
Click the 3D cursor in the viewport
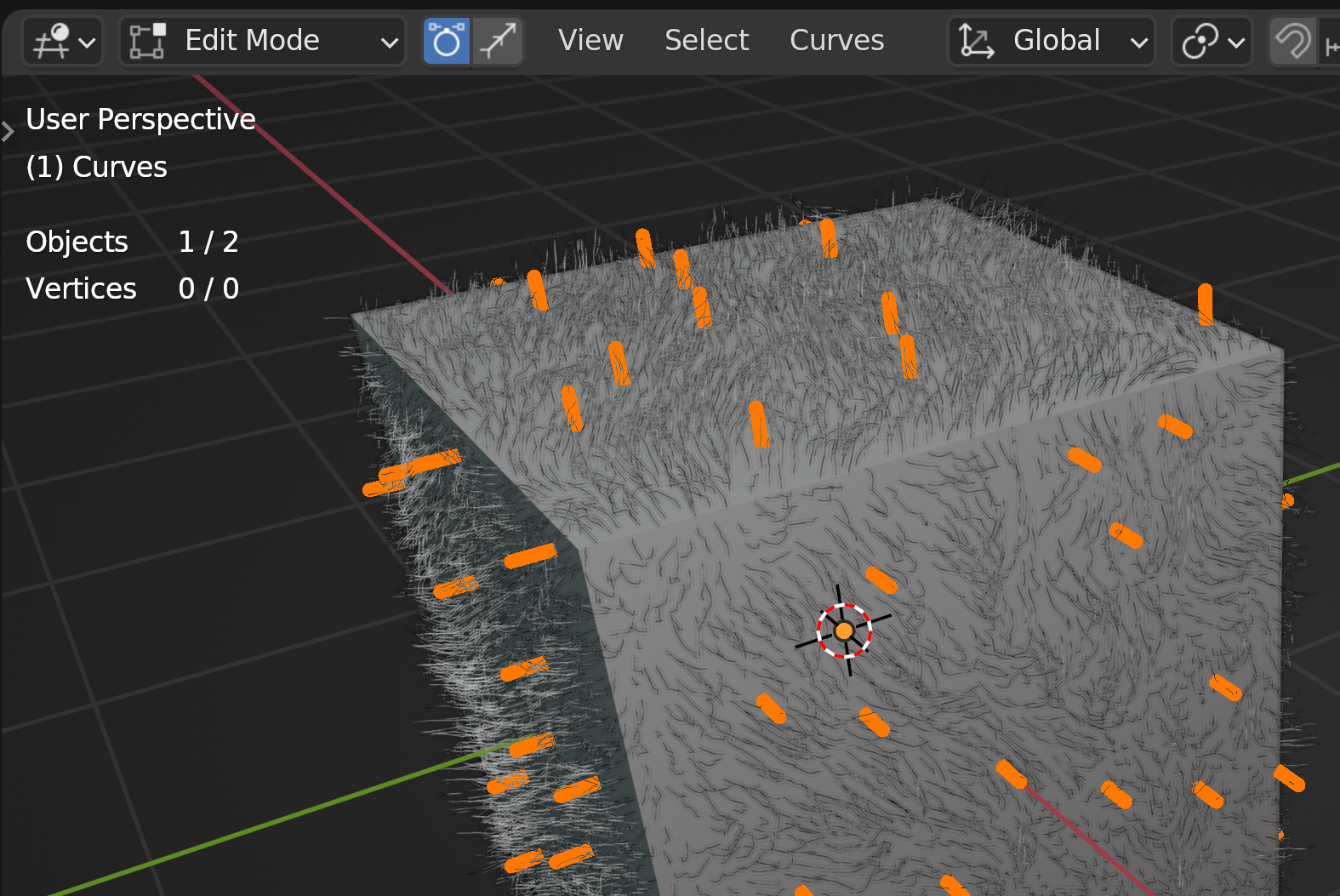pyautogui.click(x=844, y=631)
